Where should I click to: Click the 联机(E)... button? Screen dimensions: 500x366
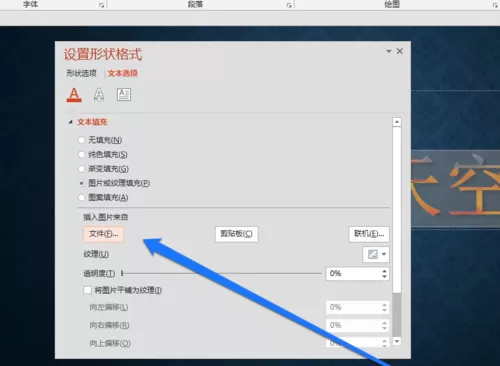369,234
